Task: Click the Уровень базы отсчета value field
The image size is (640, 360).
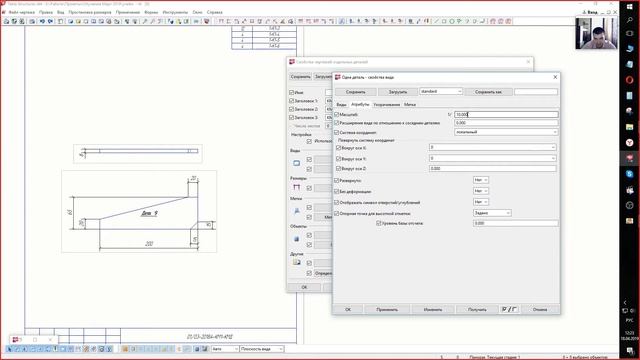Action: click(516, 223)
